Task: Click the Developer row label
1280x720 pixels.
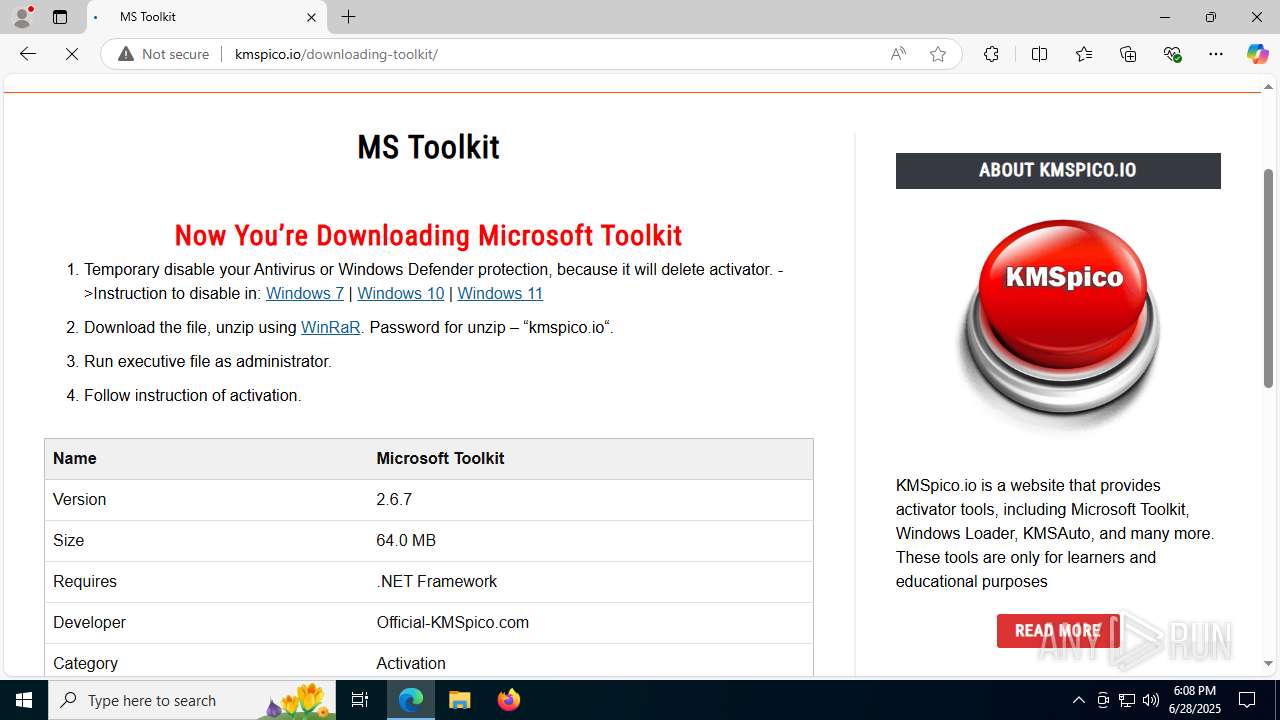Action: click(x=89, y=622)
